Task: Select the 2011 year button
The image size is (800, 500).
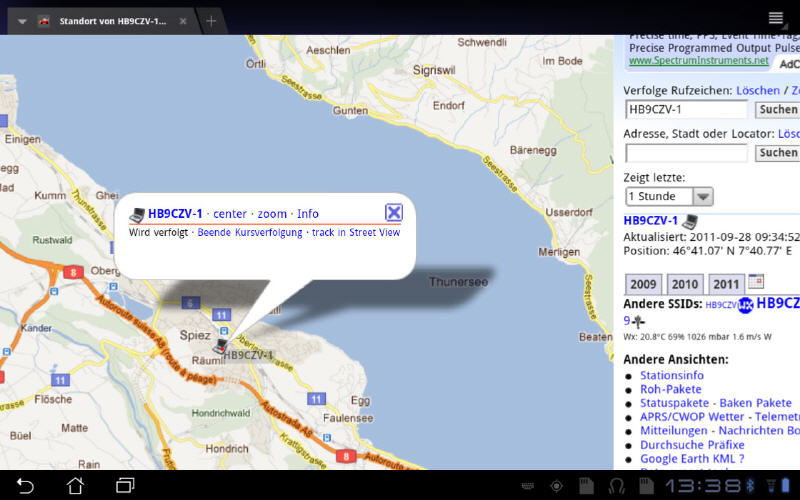Action: (726, 284)
